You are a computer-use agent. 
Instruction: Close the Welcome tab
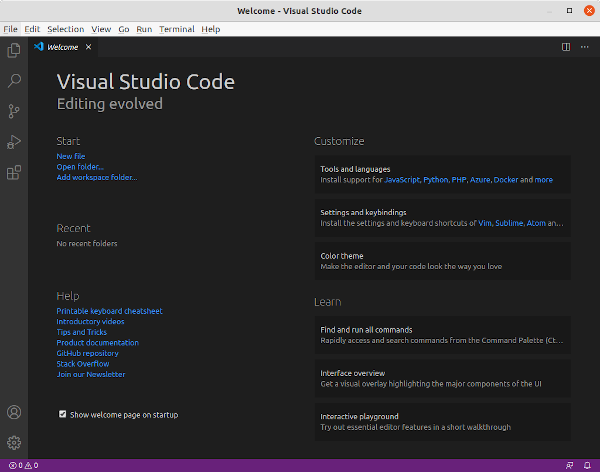pyautogui.click(x=88, y=46)
